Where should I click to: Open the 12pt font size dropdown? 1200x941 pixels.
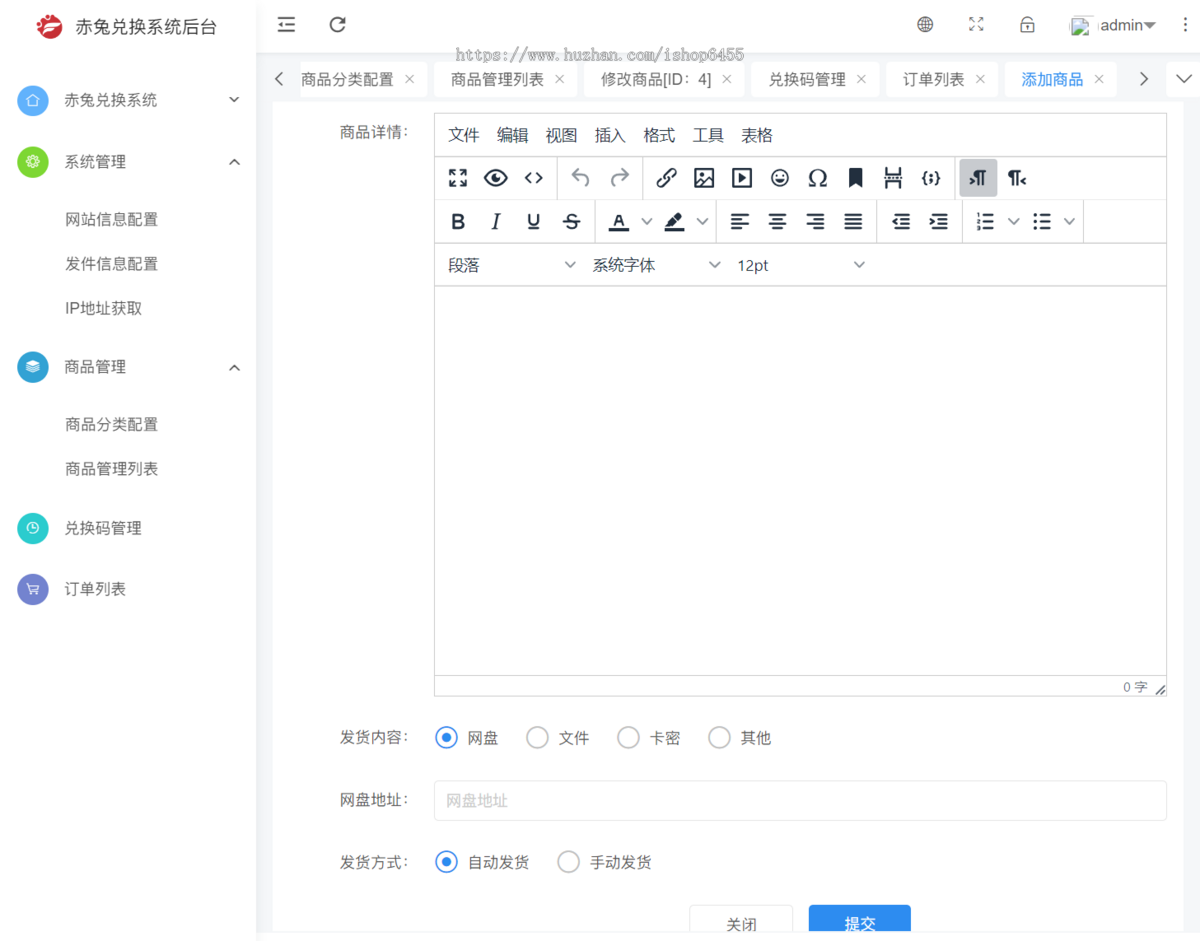coord(801,265)
